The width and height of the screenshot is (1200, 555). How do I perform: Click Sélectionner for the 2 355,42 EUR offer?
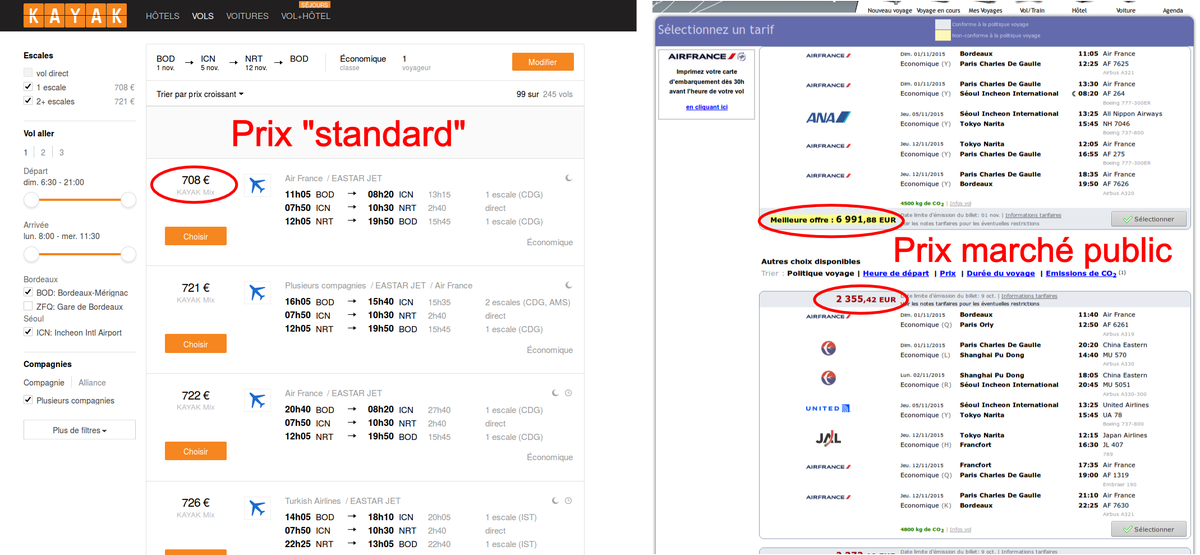pyautogui.click(x=1148, y=530)
